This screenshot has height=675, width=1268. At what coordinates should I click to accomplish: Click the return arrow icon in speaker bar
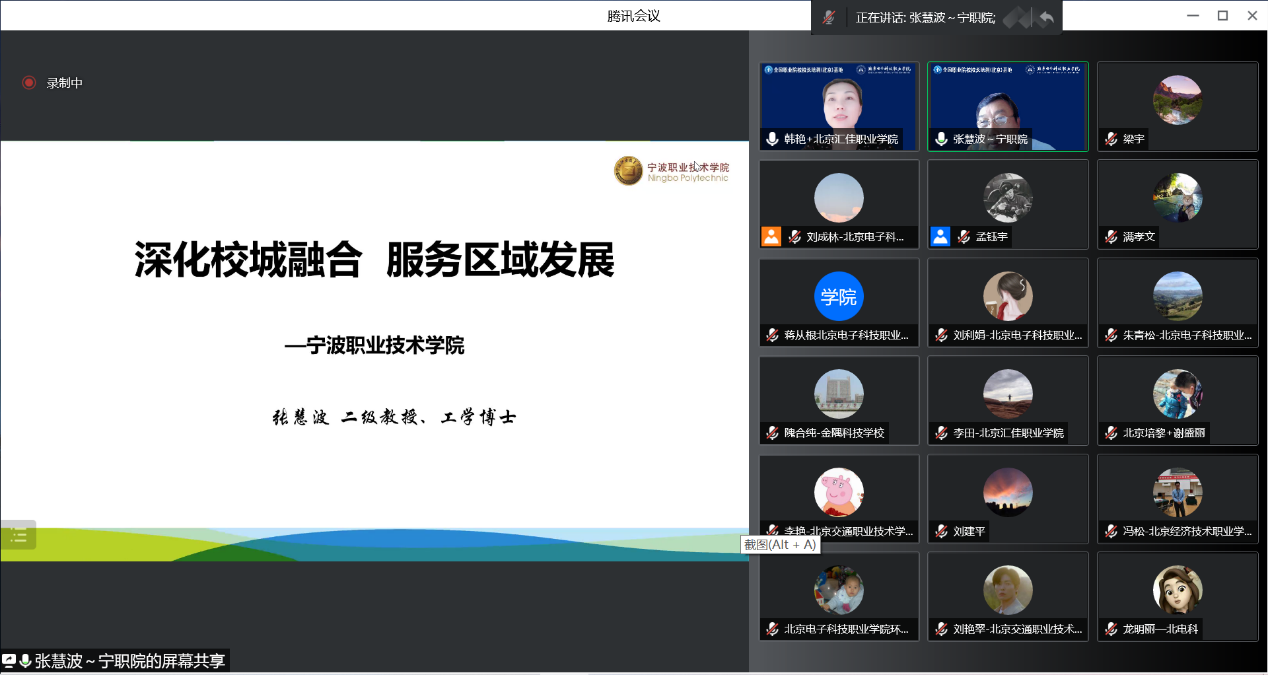click(x=1046, y=17)
